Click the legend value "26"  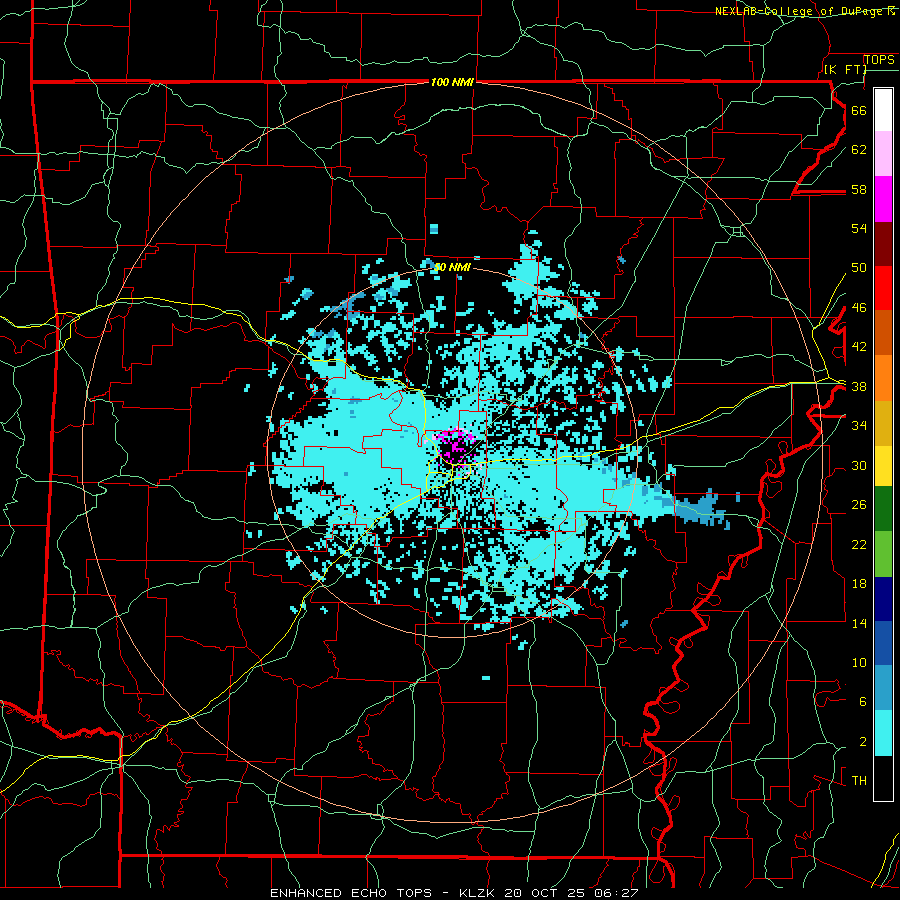(x=859, y=505)
